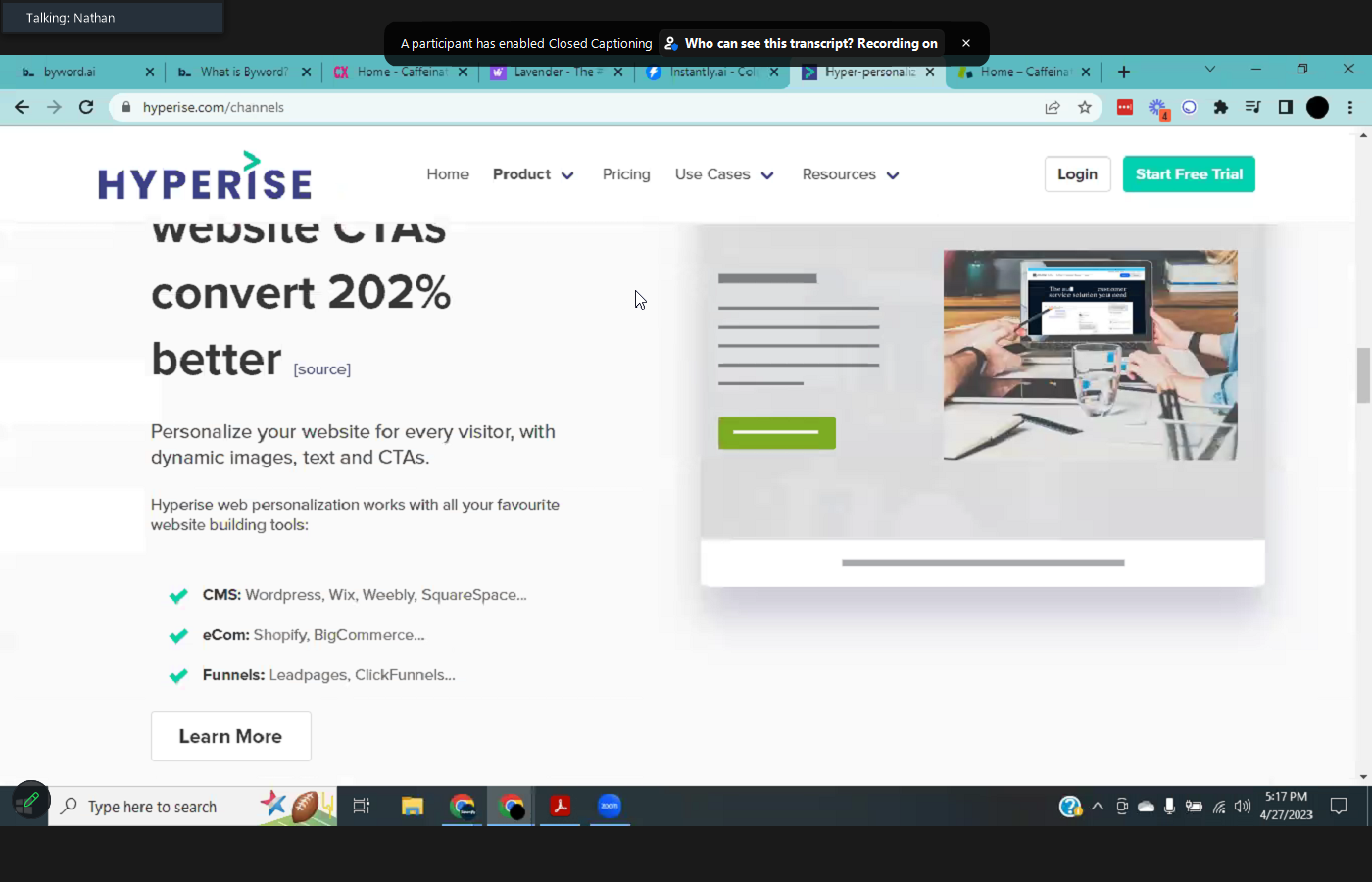Open the Extensions puzzle piece icon

(x=1220, y=107)
